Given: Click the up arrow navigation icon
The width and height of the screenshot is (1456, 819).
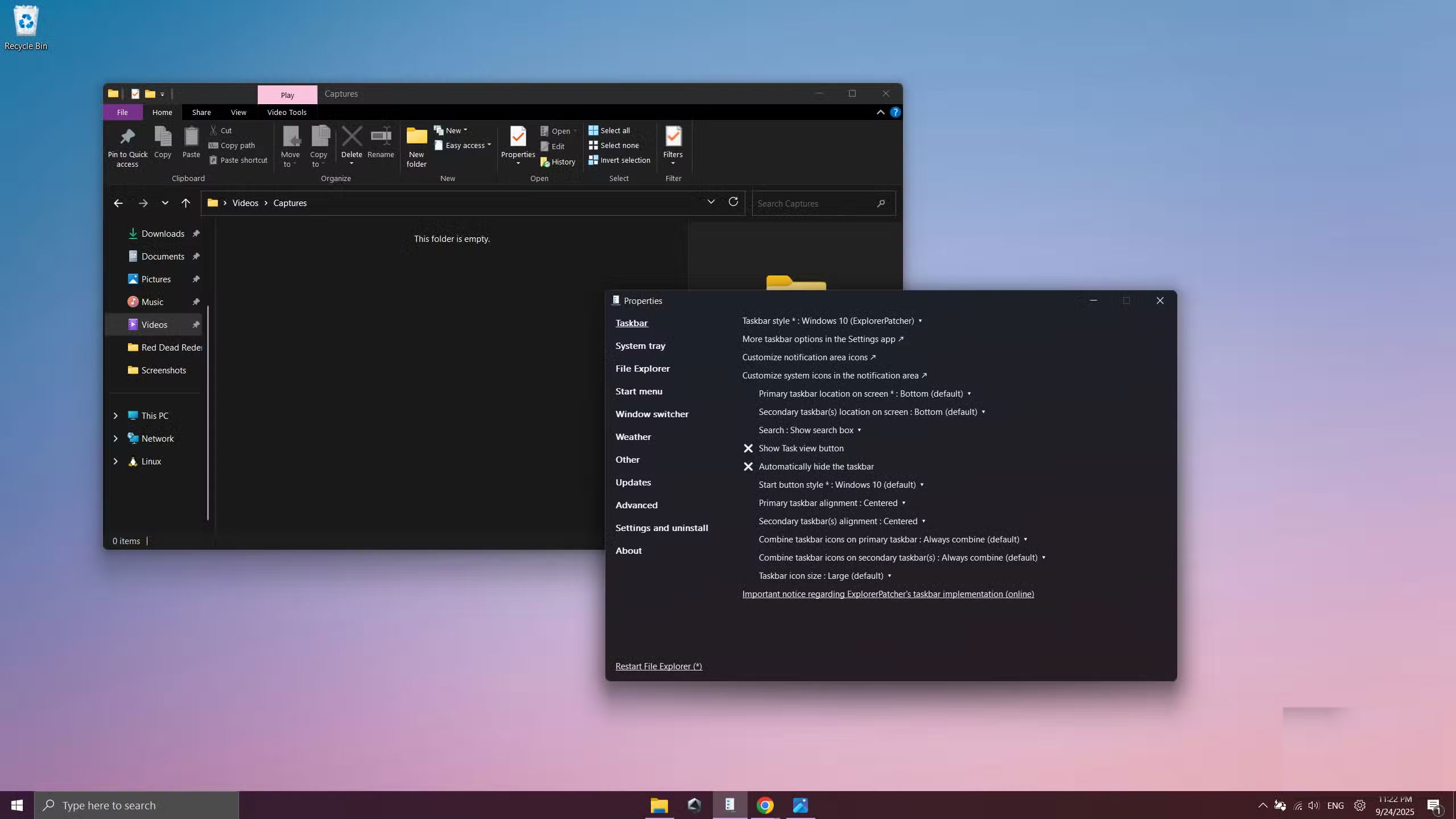Looking at the screenshot, I should click(185, 203).
